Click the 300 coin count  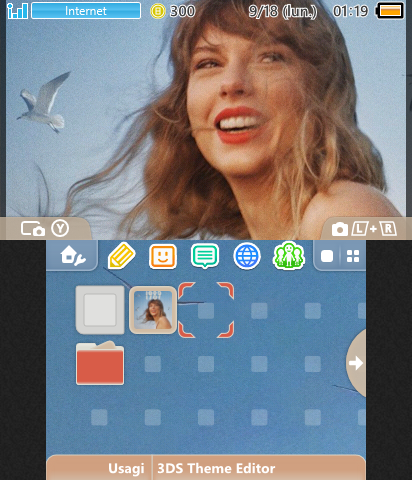[x=182, y=11]
